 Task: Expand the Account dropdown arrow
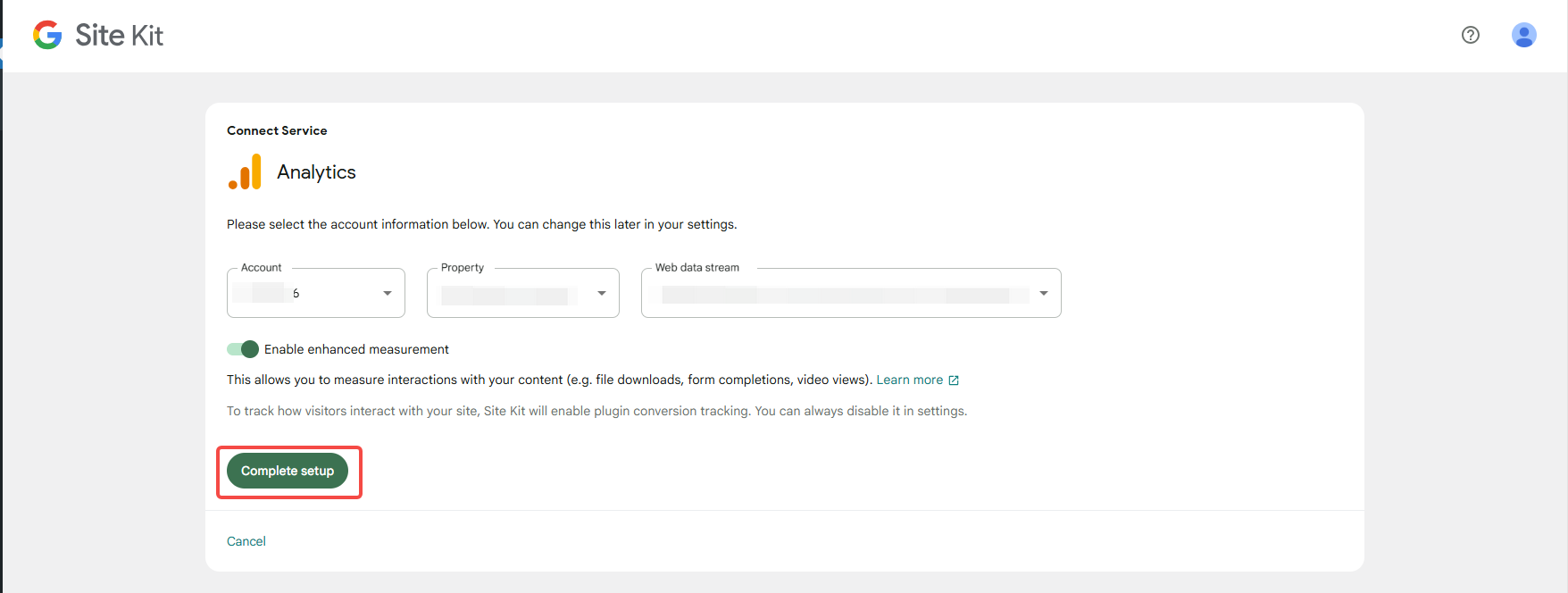click(388, 293)
